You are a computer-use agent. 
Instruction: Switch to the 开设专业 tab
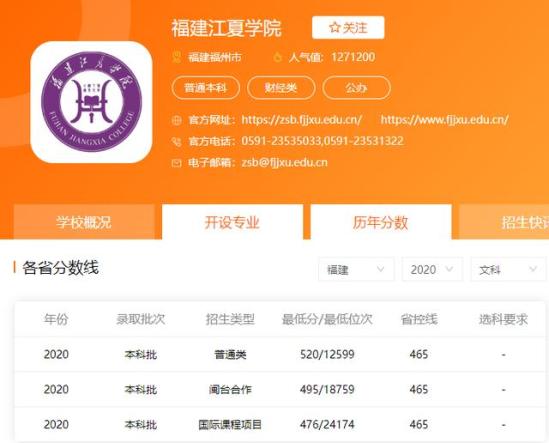point(232,222)
